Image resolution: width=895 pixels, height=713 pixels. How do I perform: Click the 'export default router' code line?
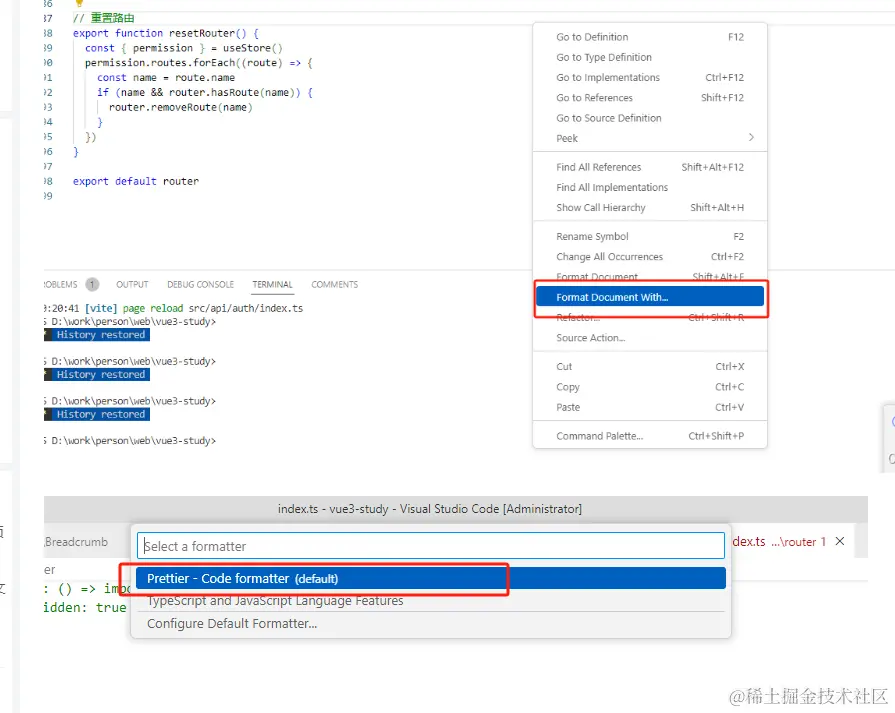pos(136,182)
